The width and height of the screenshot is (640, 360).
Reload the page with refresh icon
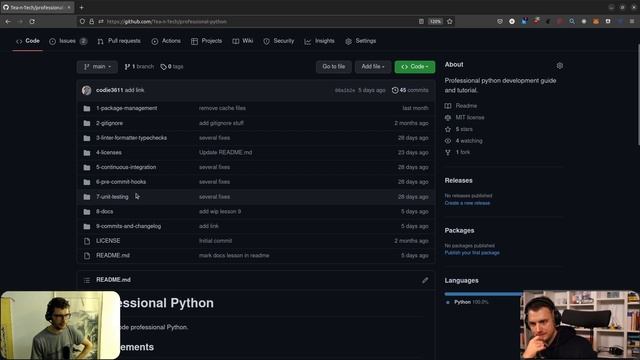point(32,21)
